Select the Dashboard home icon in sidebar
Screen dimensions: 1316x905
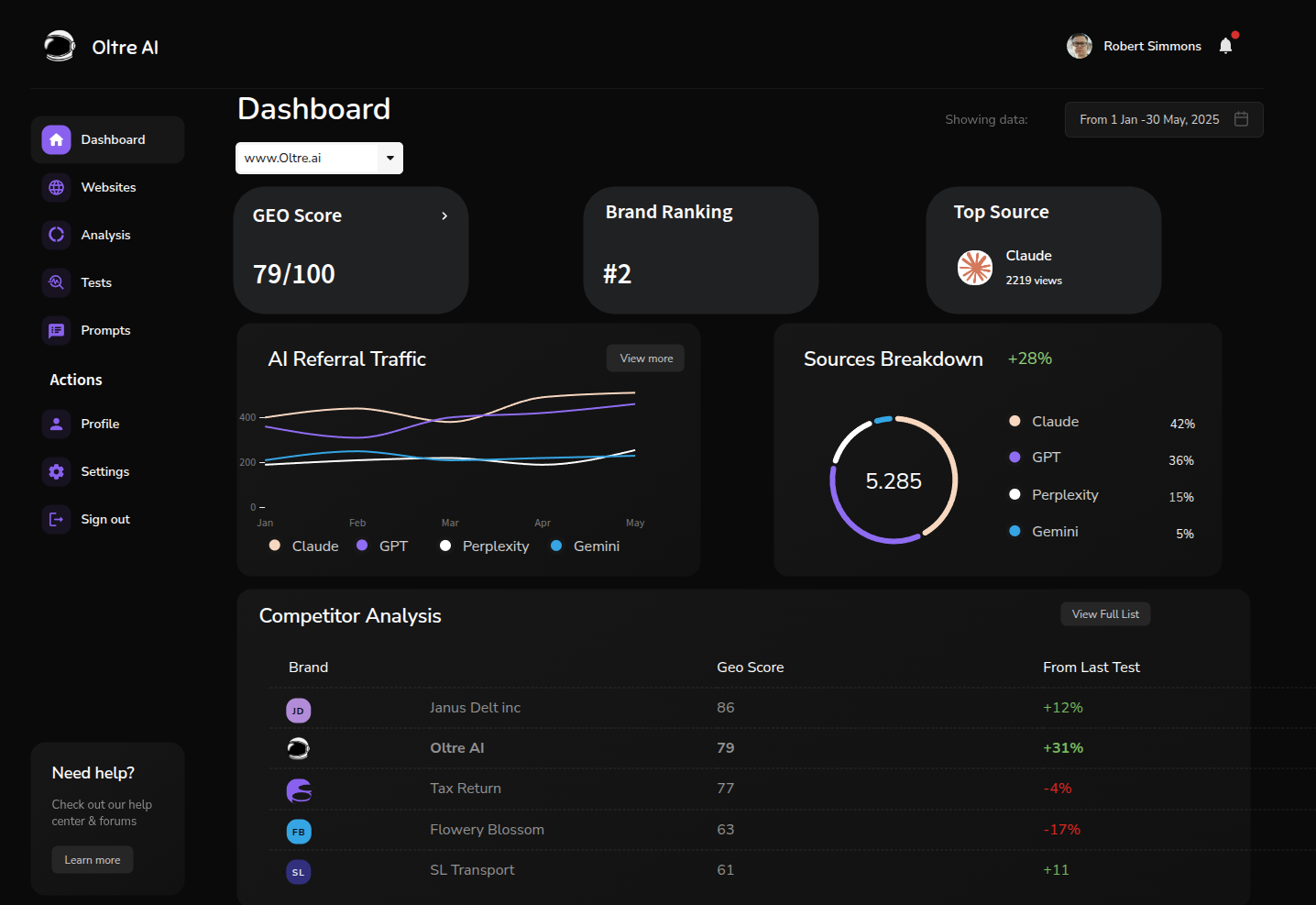coord(56,139)
